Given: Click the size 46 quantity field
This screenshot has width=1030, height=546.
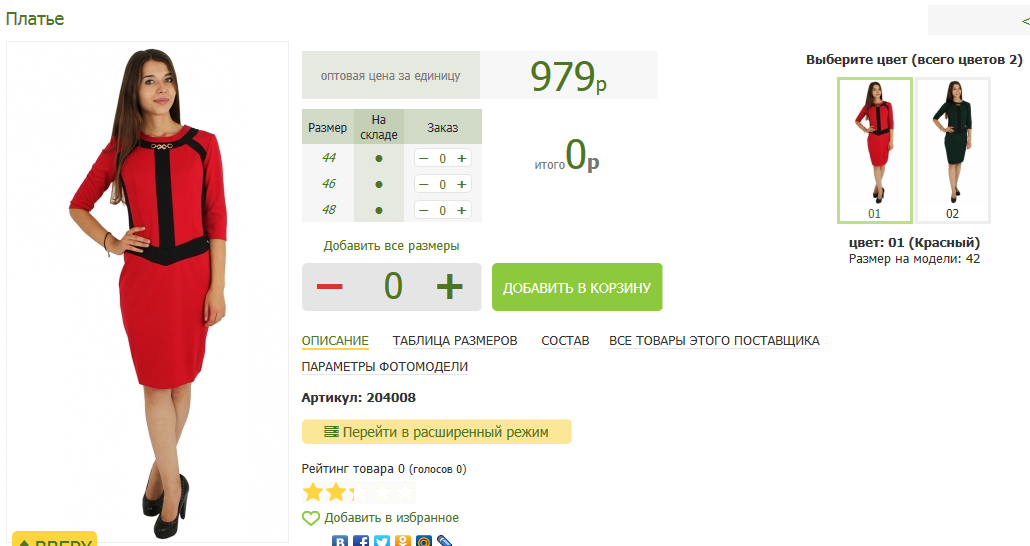Looking at the screenshot, I should [x=443, y=185].
